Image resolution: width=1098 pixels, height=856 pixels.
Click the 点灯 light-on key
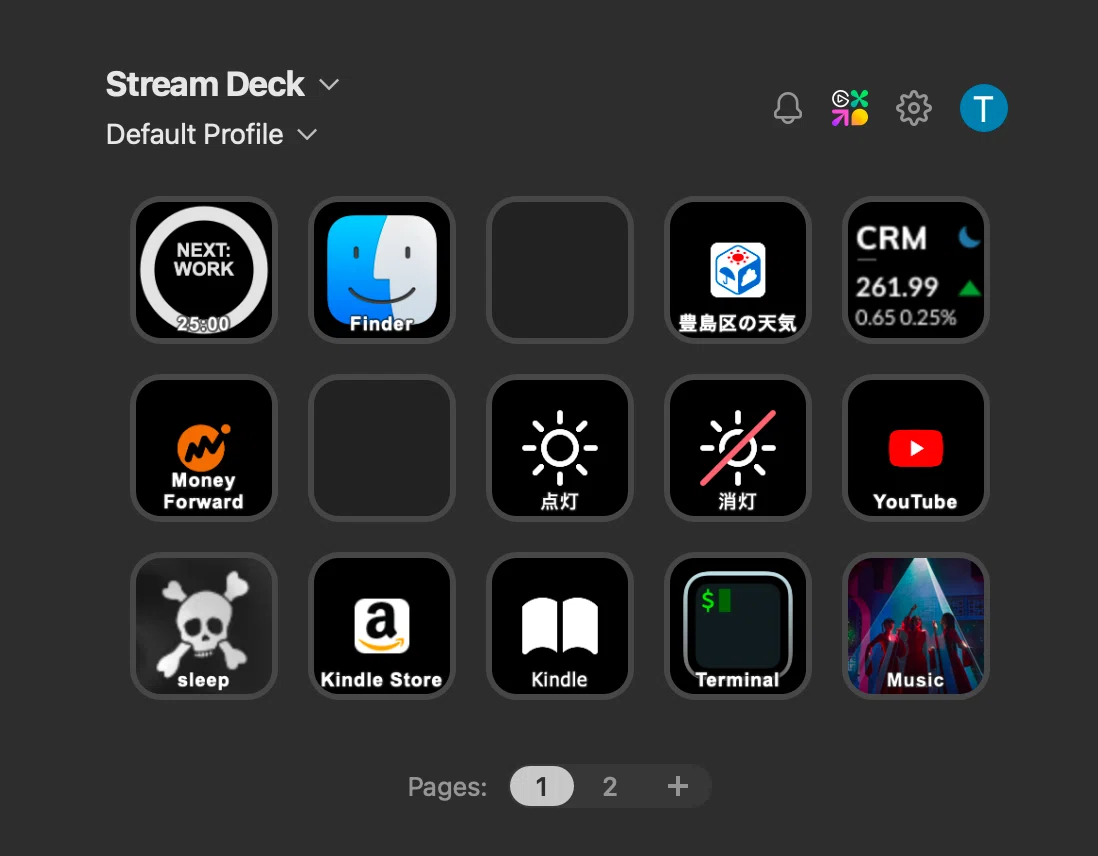coord(560,448)
